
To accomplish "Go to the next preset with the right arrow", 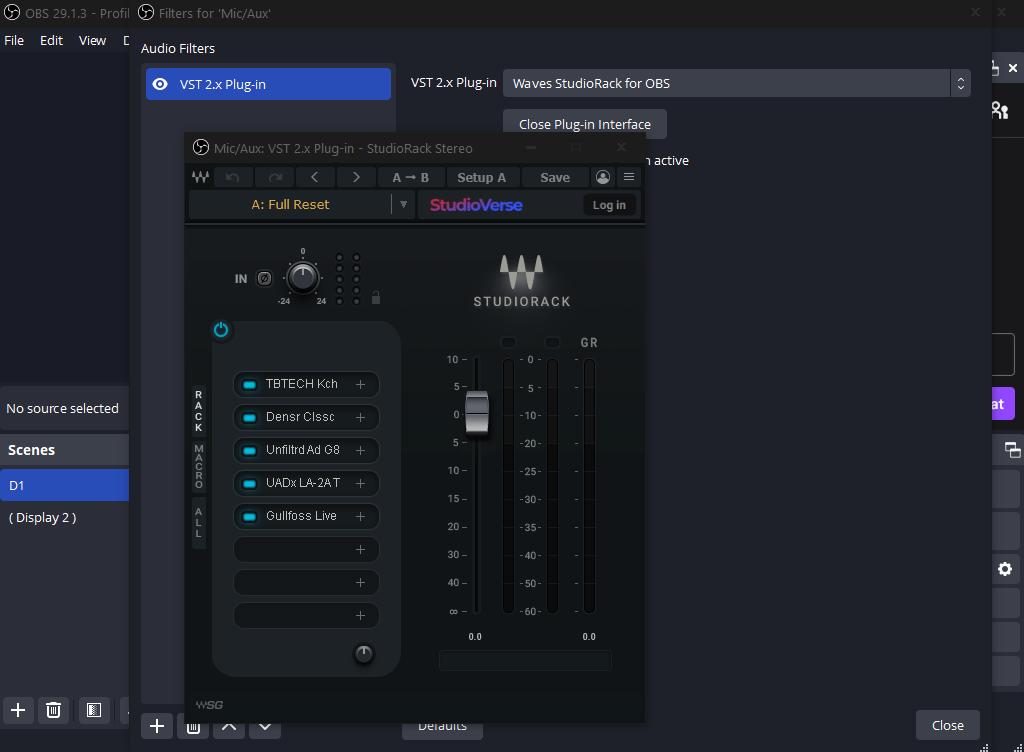I will click(356, 177).
